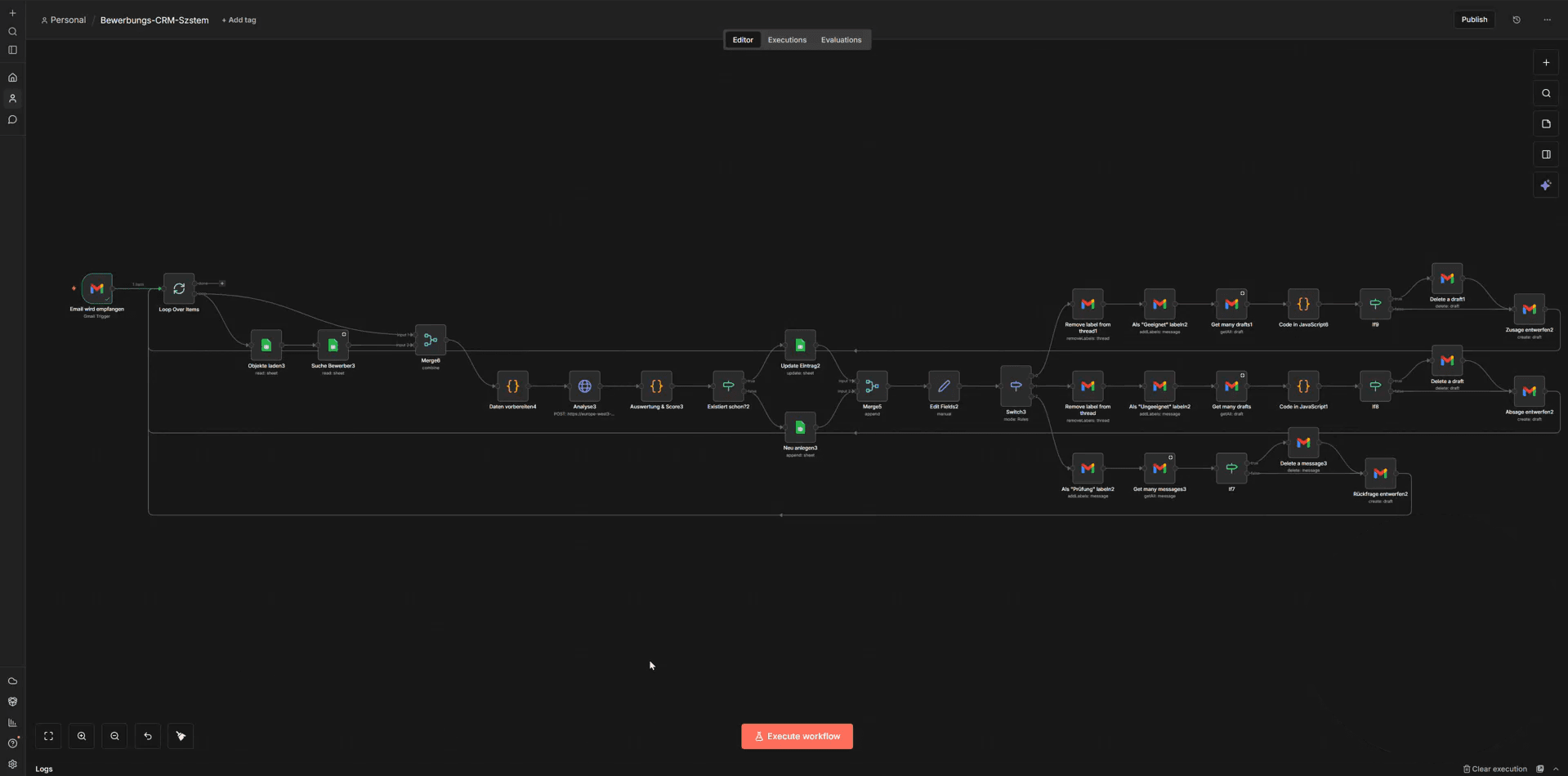Click the tidy up nodes broom icon
Viewport: 1568px width, 776px height.
coord(181,736)
